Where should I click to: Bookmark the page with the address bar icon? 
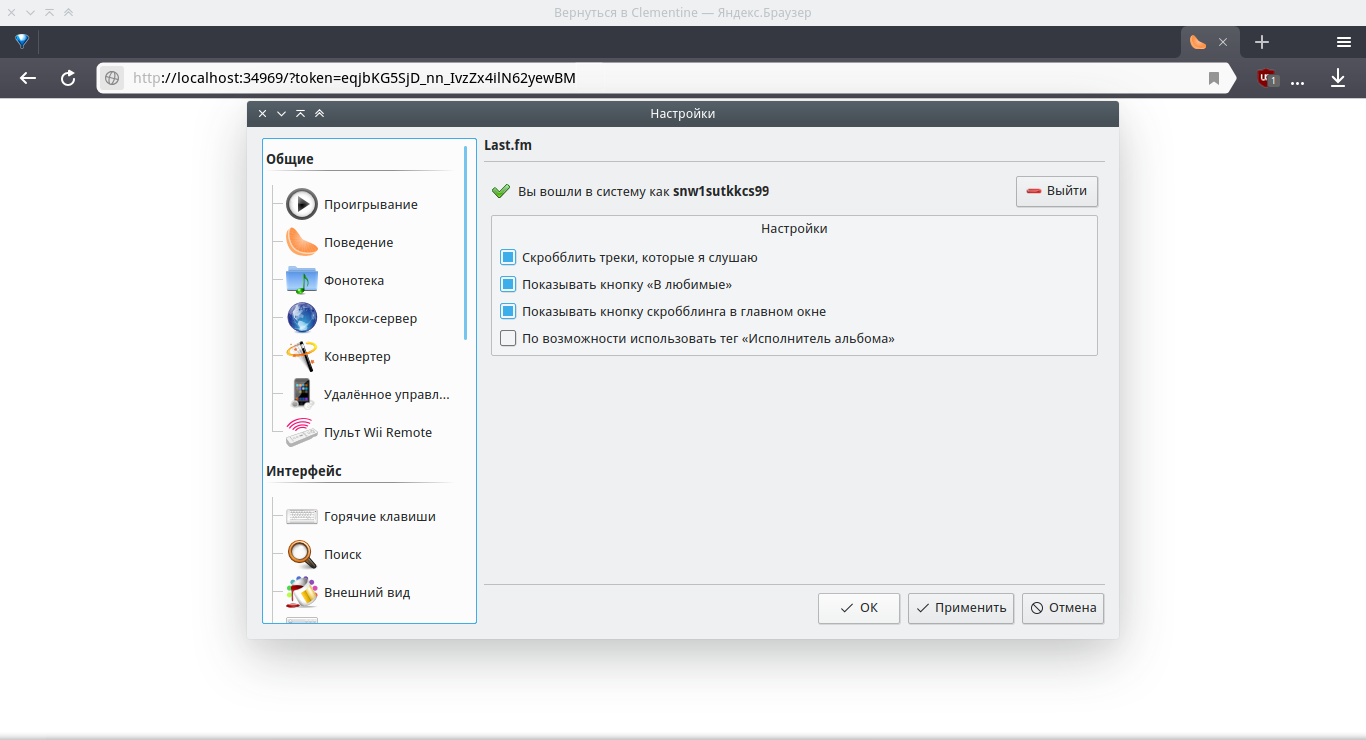point(1214,78)
